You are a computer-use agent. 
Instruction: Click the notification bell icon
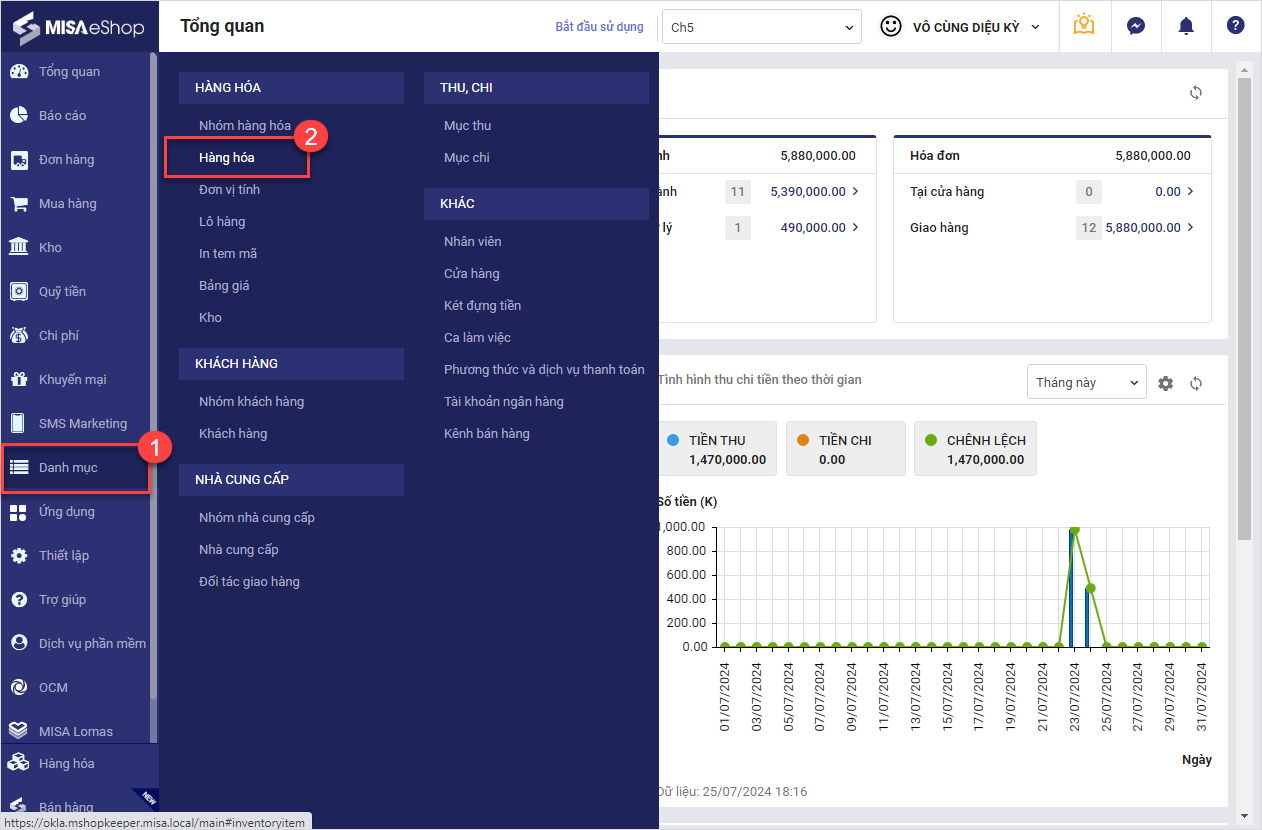point(1186,26)
